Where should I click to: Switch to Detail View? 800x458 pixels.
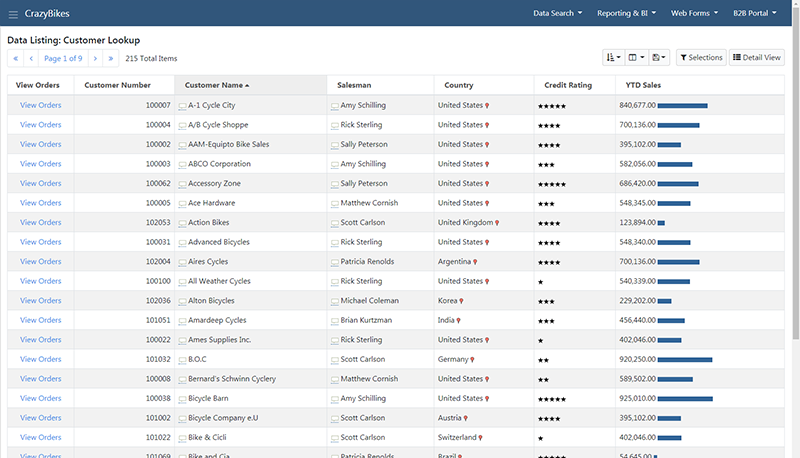click(x=757, y=58)
